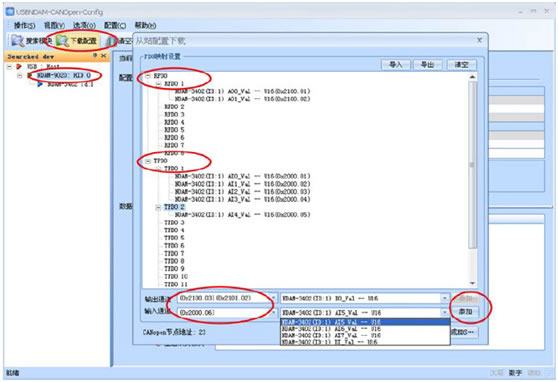The height and width of the screenshot is (382, 558).
Task: Collapse the RPDO tree node
Action: point(148,76)
